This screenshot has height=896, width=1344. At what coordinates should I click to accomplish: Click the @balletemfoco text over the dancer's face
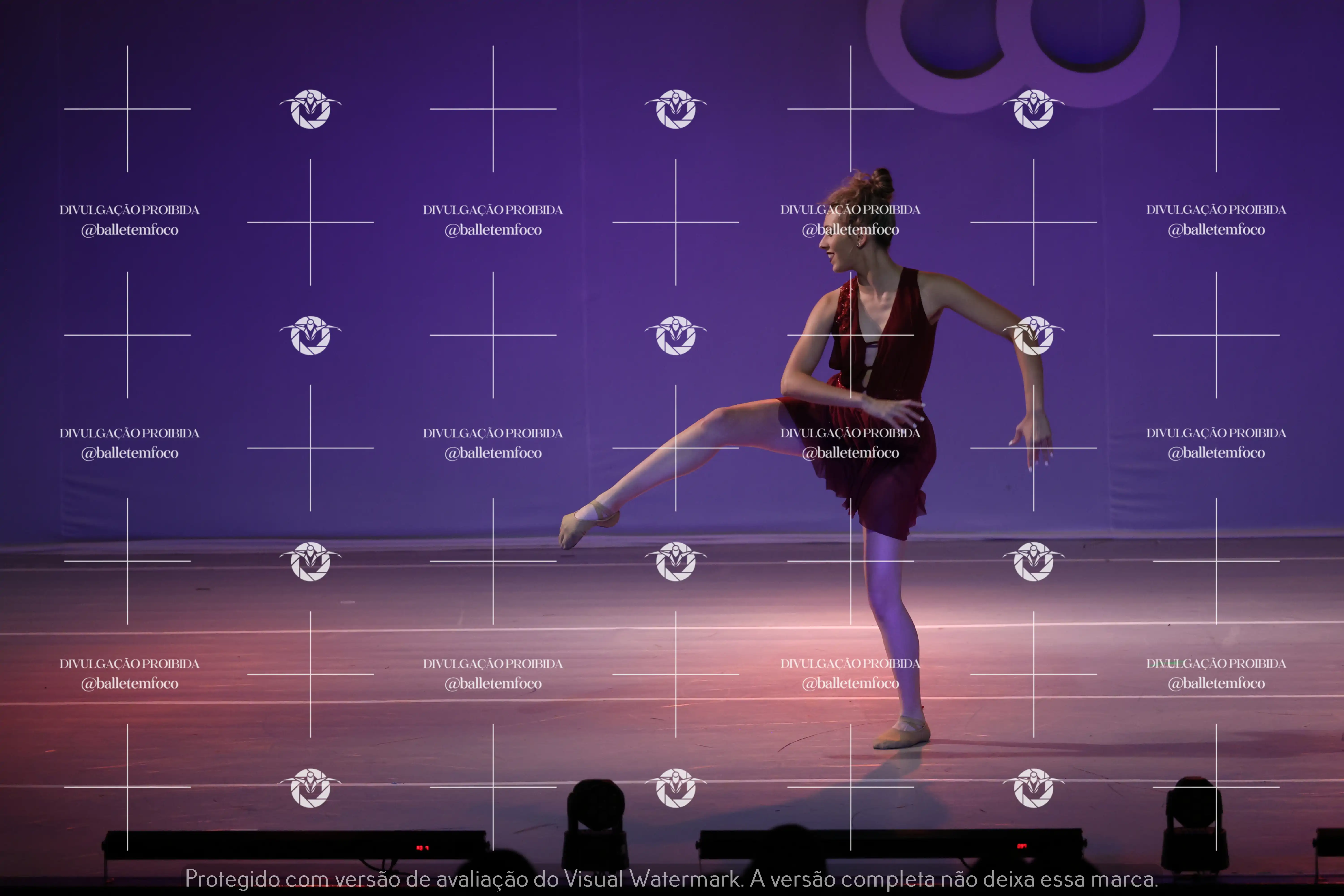pos(850,230)
